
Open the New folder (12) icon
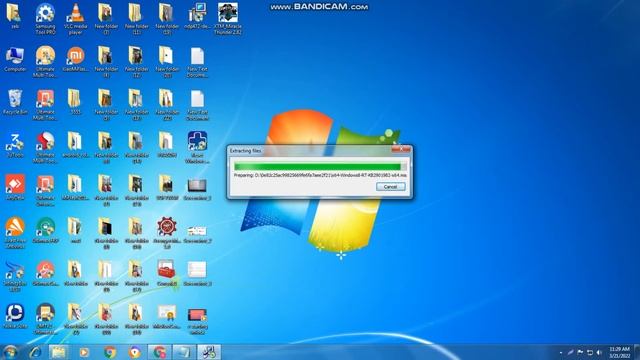coord(136,62)
